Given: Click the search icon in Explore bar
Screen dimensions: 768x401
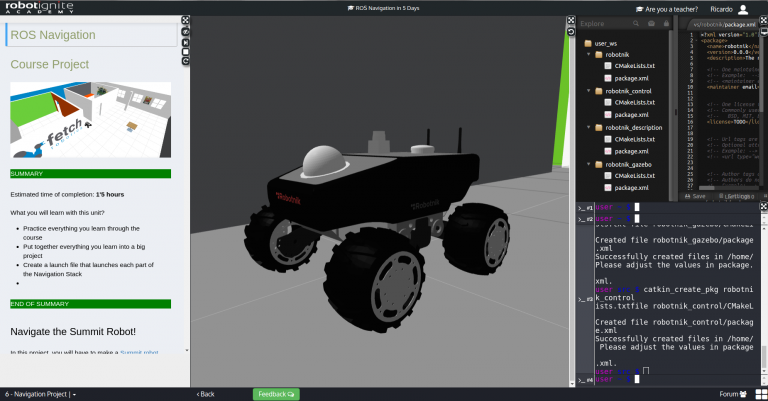Looking at the screenshot, I should click(x=636, y=24).
